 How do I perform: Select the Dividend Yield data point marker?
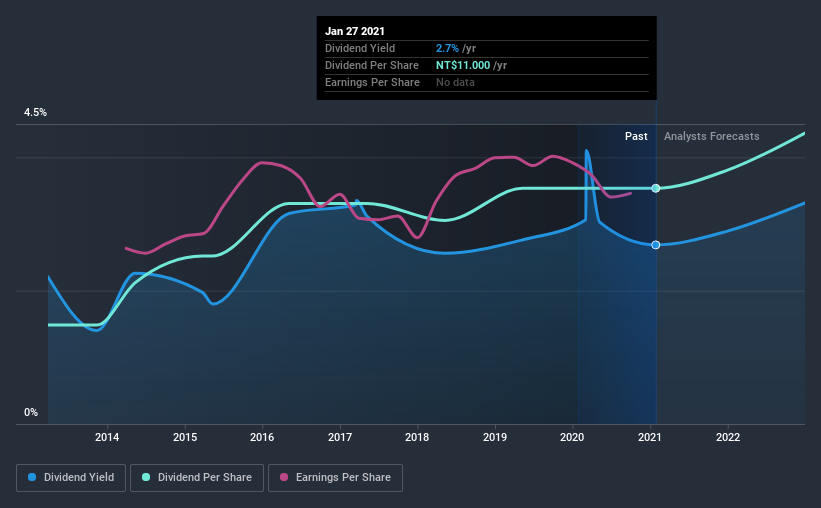click(x=656, y=245)
